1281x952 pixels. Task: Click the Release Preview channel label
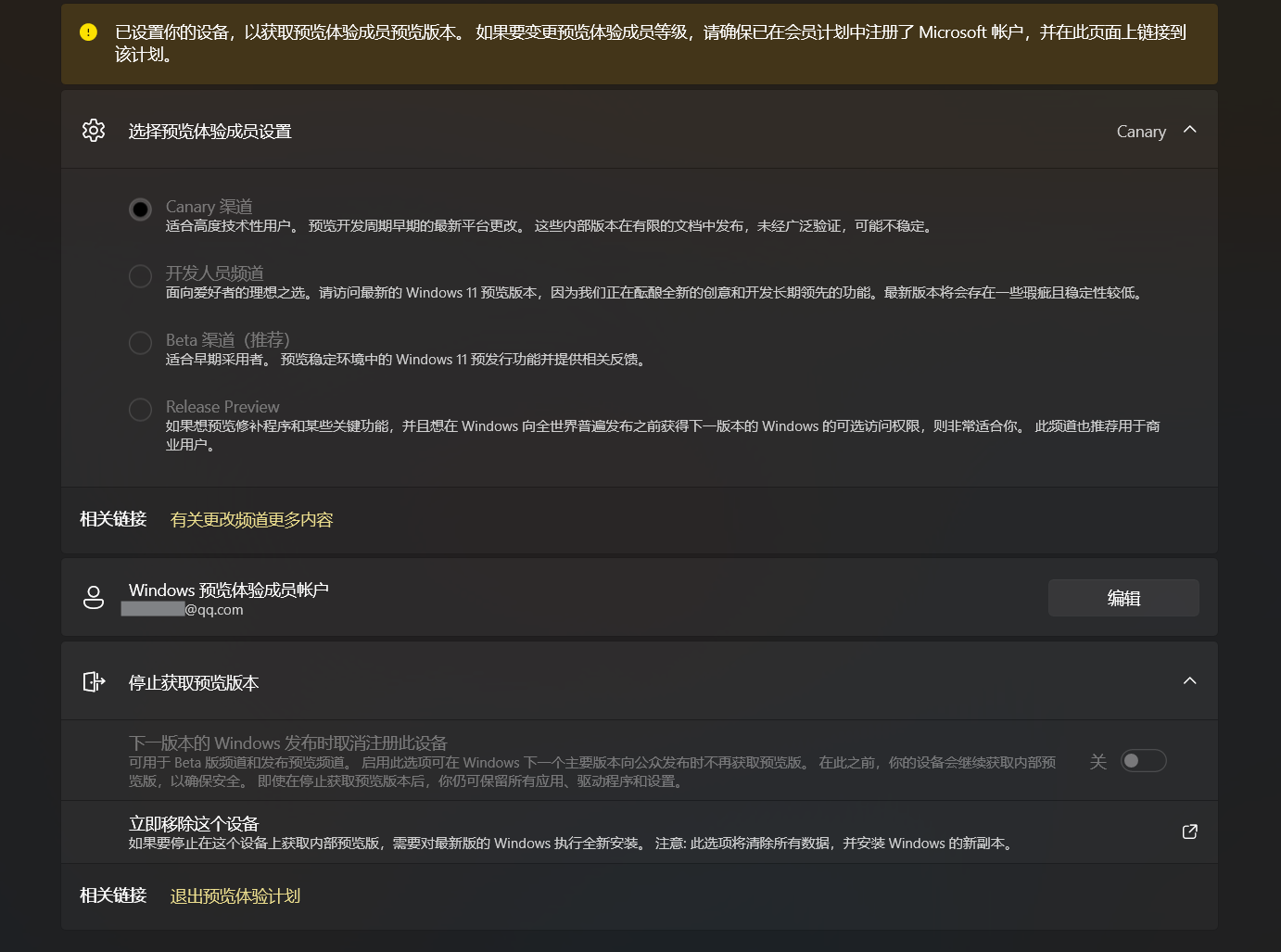coord(222,407)
